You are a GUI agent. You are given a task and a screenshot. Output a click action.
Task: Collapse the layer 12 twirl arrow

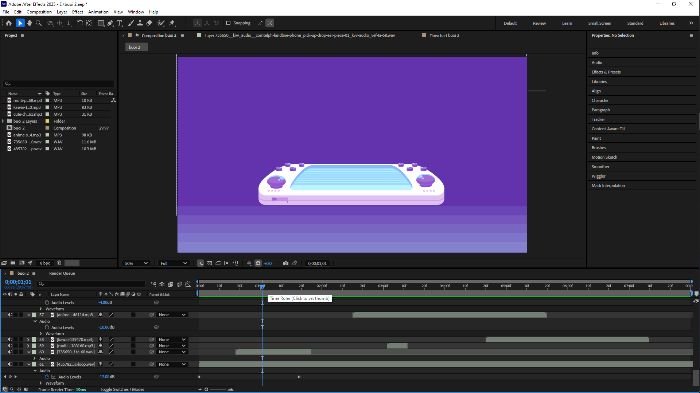coord(28,315)
